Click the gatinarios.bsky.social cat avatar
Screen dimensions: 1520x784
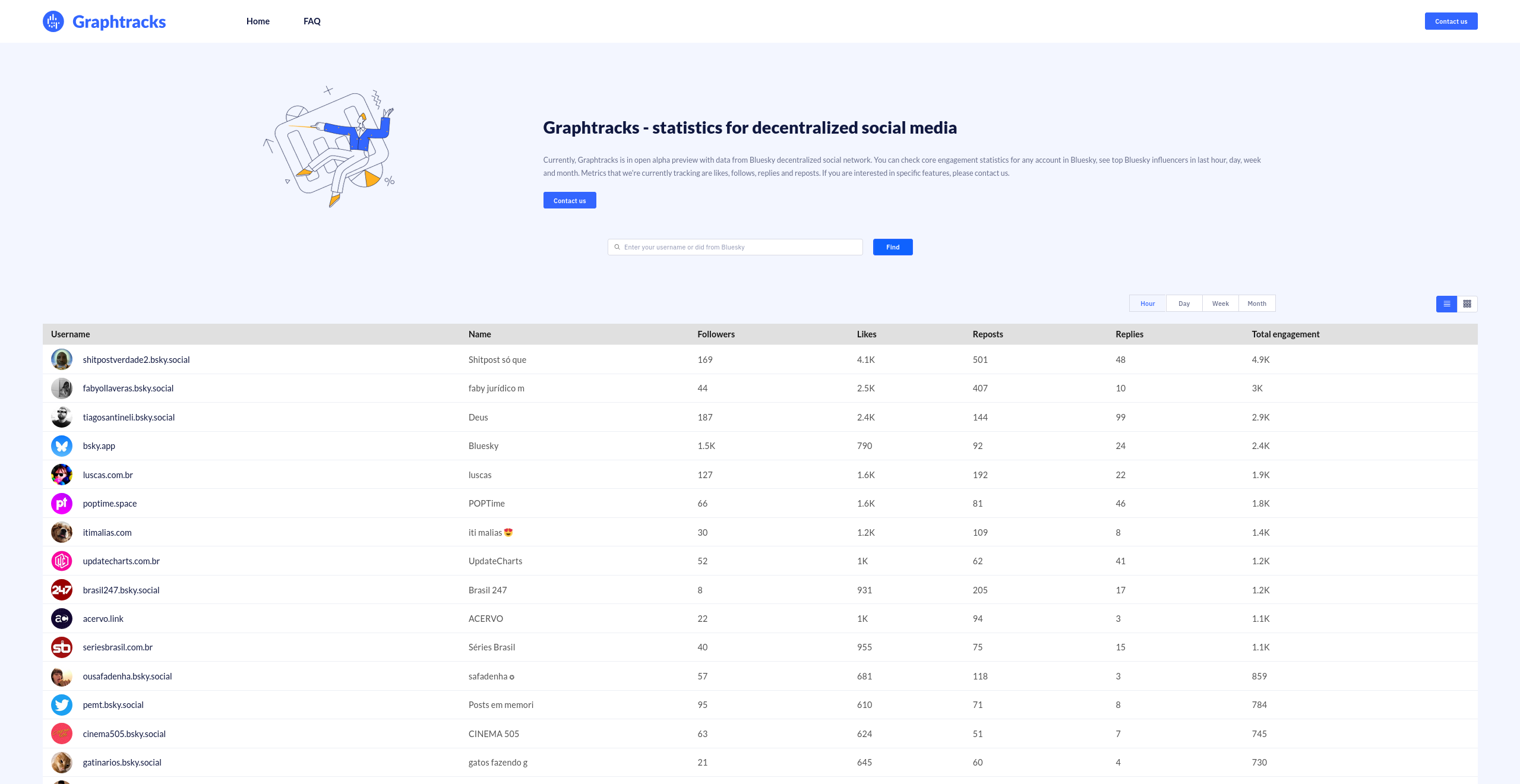pos(62,763)
